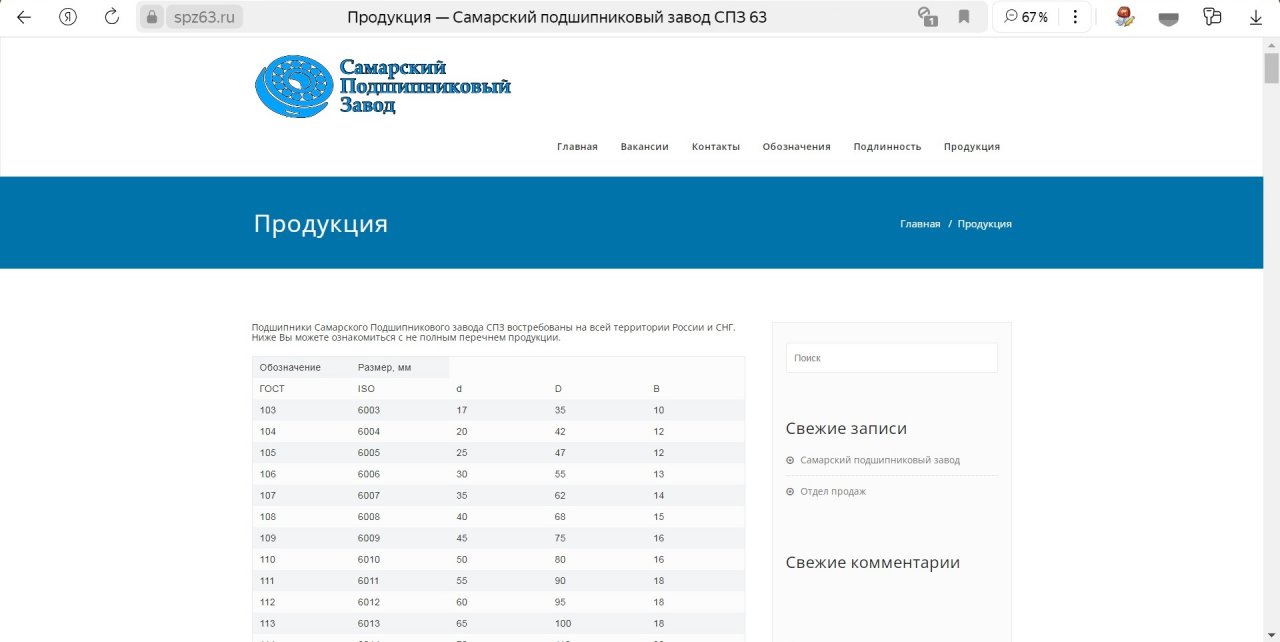The height and width of the screenshot is (642, 1280).
Task: Open Yandex home via the Я icon
Action: click(x=68, y=17)
